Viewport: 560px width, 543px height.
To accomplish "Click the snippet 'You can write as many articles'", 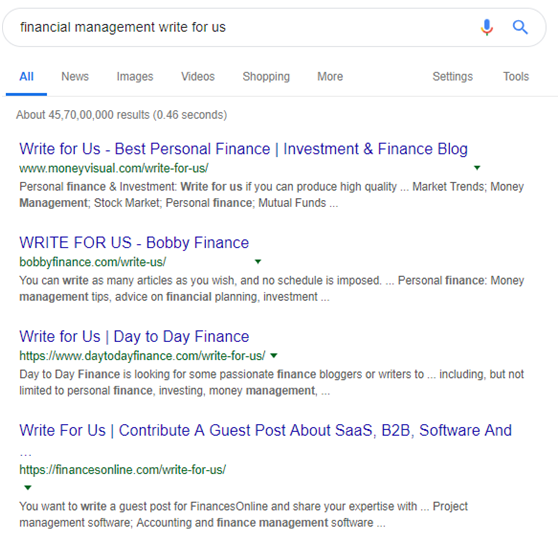I will pos(271,289).
